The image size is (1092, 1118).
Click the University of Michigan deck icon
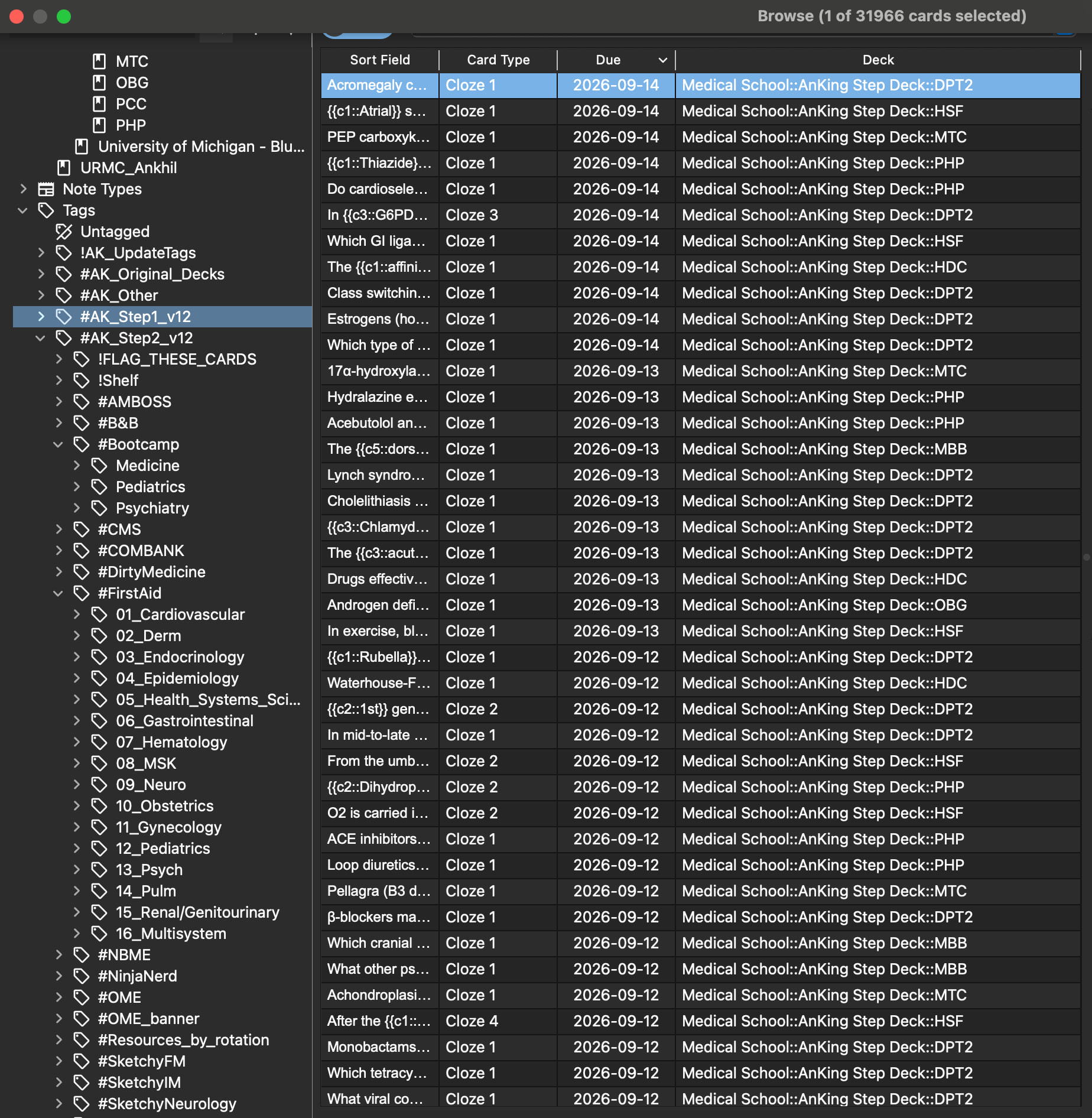tap(82, 147)
